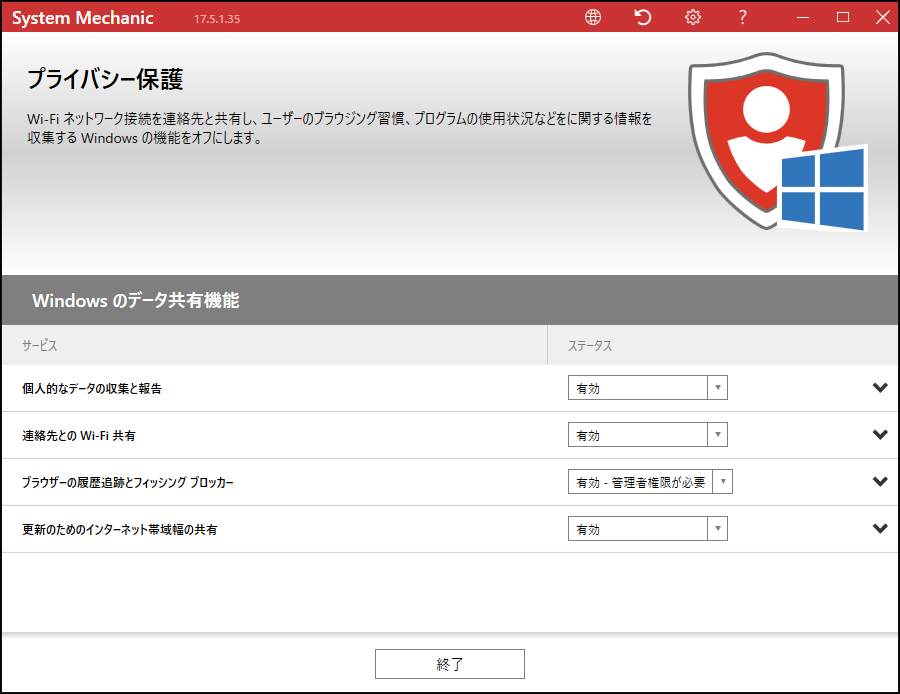Open settings via the gear icon
Viewport: 900px width, 694px height.
click(x=693, y=17)
